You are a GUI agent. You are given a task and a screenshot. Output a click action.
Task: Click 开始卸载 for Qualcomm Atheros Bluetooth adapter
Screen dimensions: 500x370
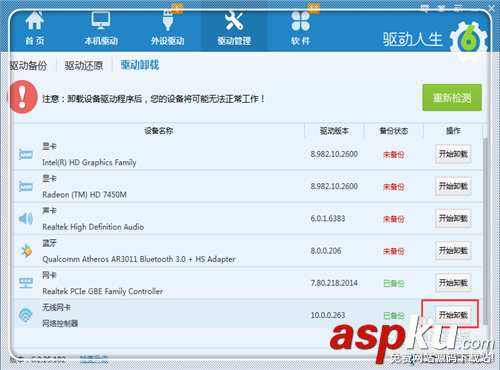(x=453, y=251)
